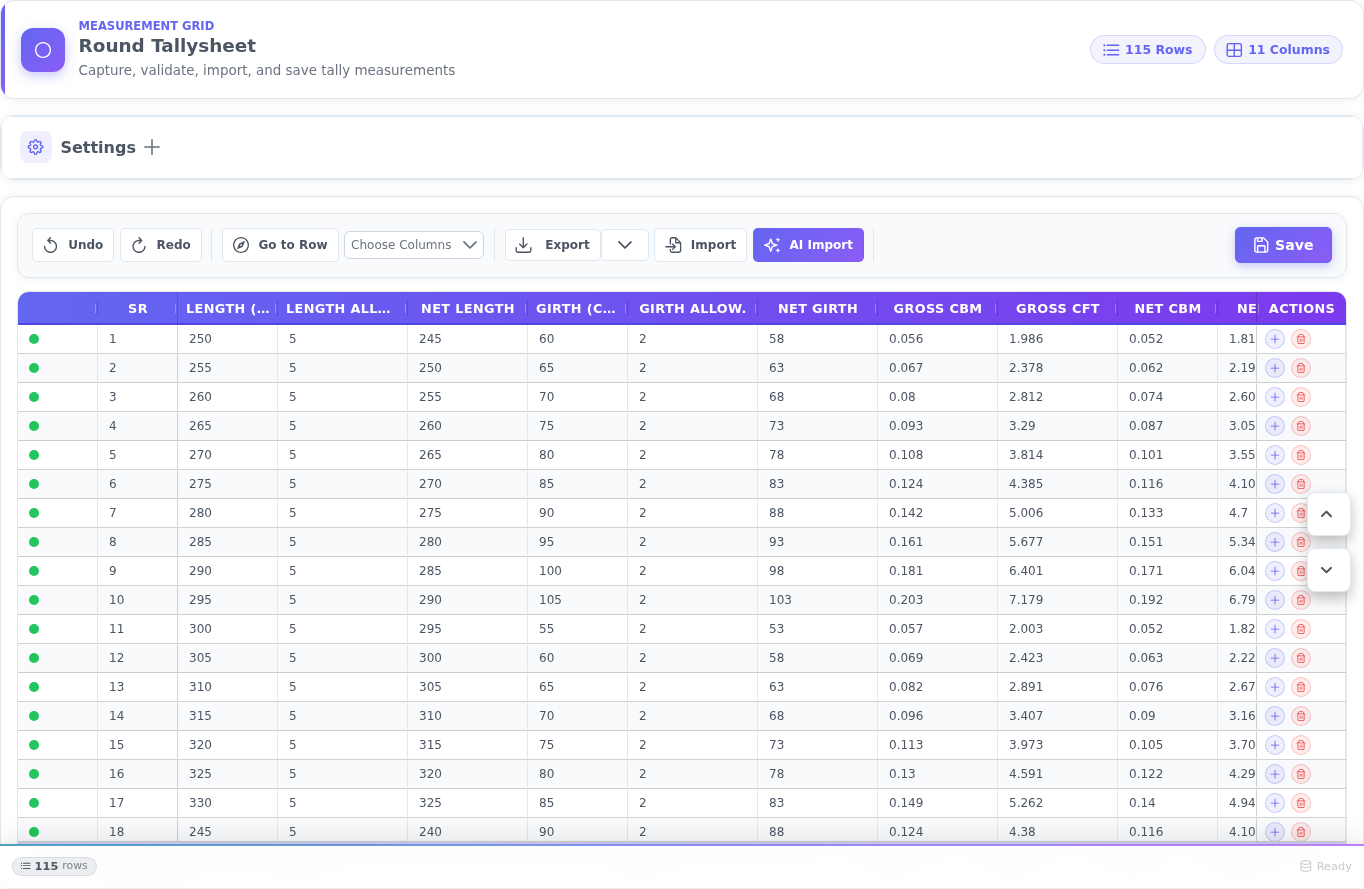Add a row after row 2
Image resolution: width=1364 pixels, height=889 pixels.
coord(1275,368)
